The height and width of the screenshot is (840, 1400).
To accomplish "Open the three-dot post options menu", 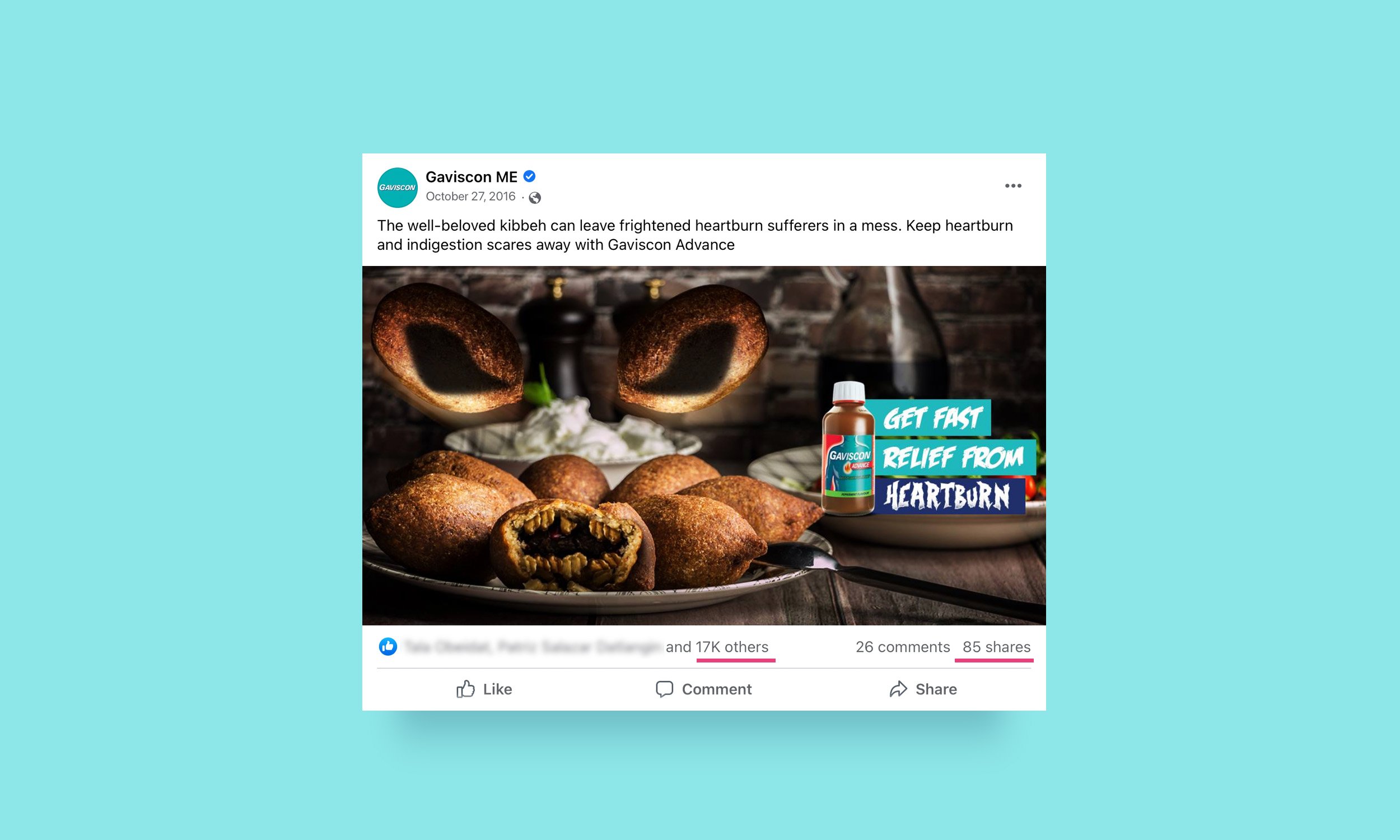I will (x=1013, y=186).
